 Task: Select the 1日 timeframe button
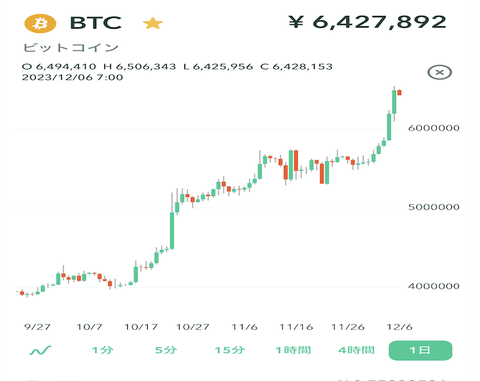coord(420,350)
